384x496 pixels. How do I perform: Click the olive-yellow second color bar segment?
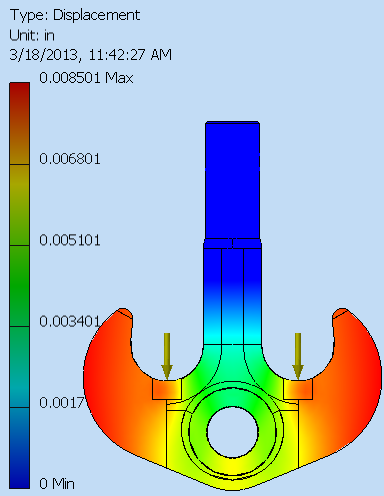click(x=19, y=205)
